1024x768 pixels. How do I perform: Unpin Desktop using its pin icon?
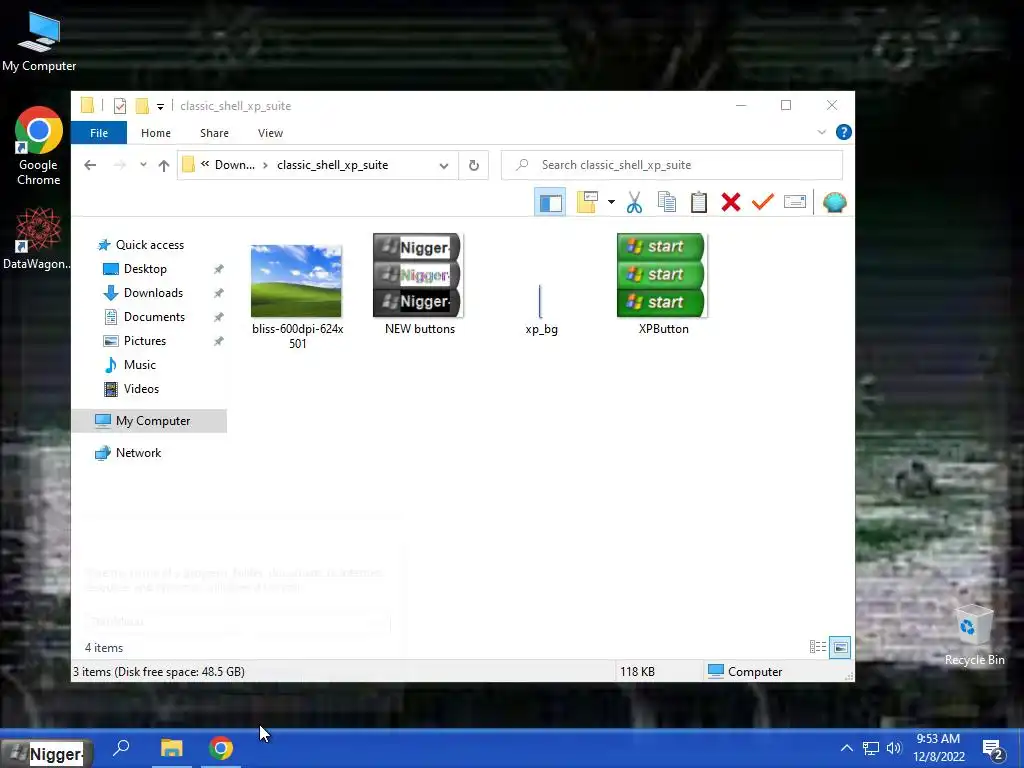coord(219,269)
